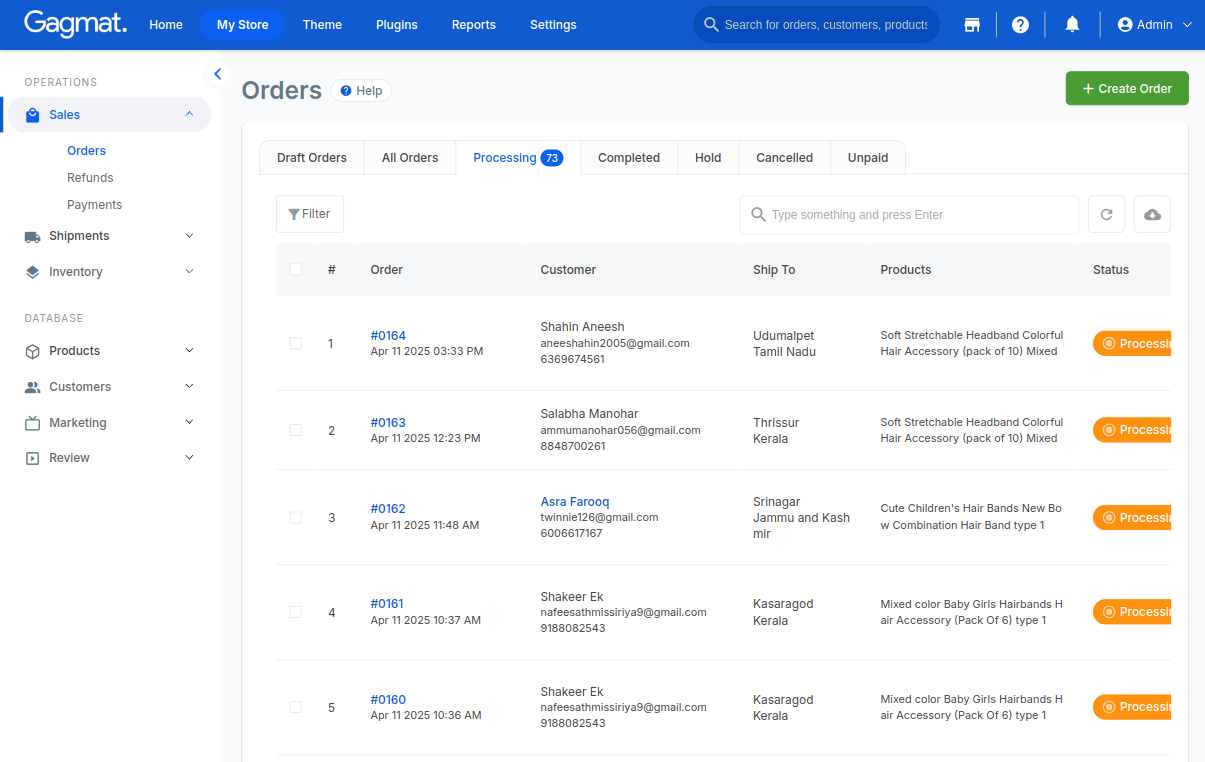The height and width of the screenshot is (762, 1205).
Task: Open the Cancelled orders tab
Action: click(x=784, y=158)
